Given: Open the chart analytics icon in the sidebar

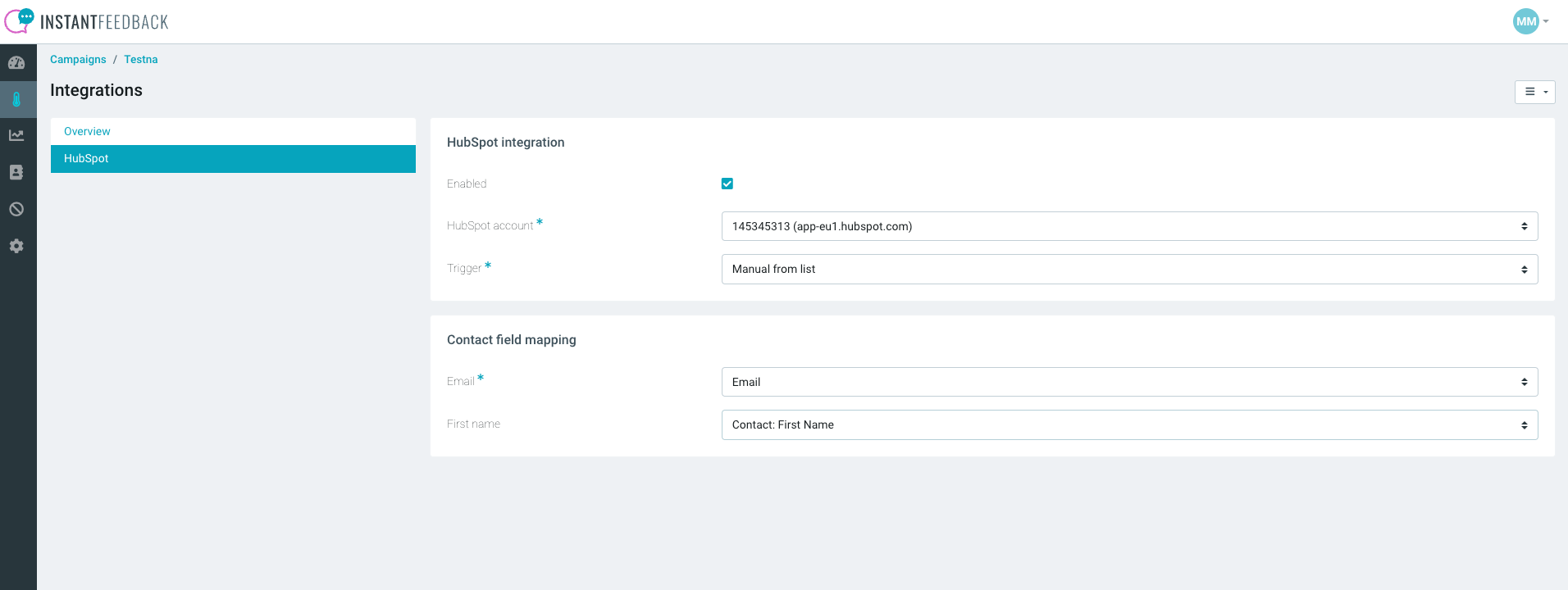Looking at the screenshot, I should [x=16, y=135].
